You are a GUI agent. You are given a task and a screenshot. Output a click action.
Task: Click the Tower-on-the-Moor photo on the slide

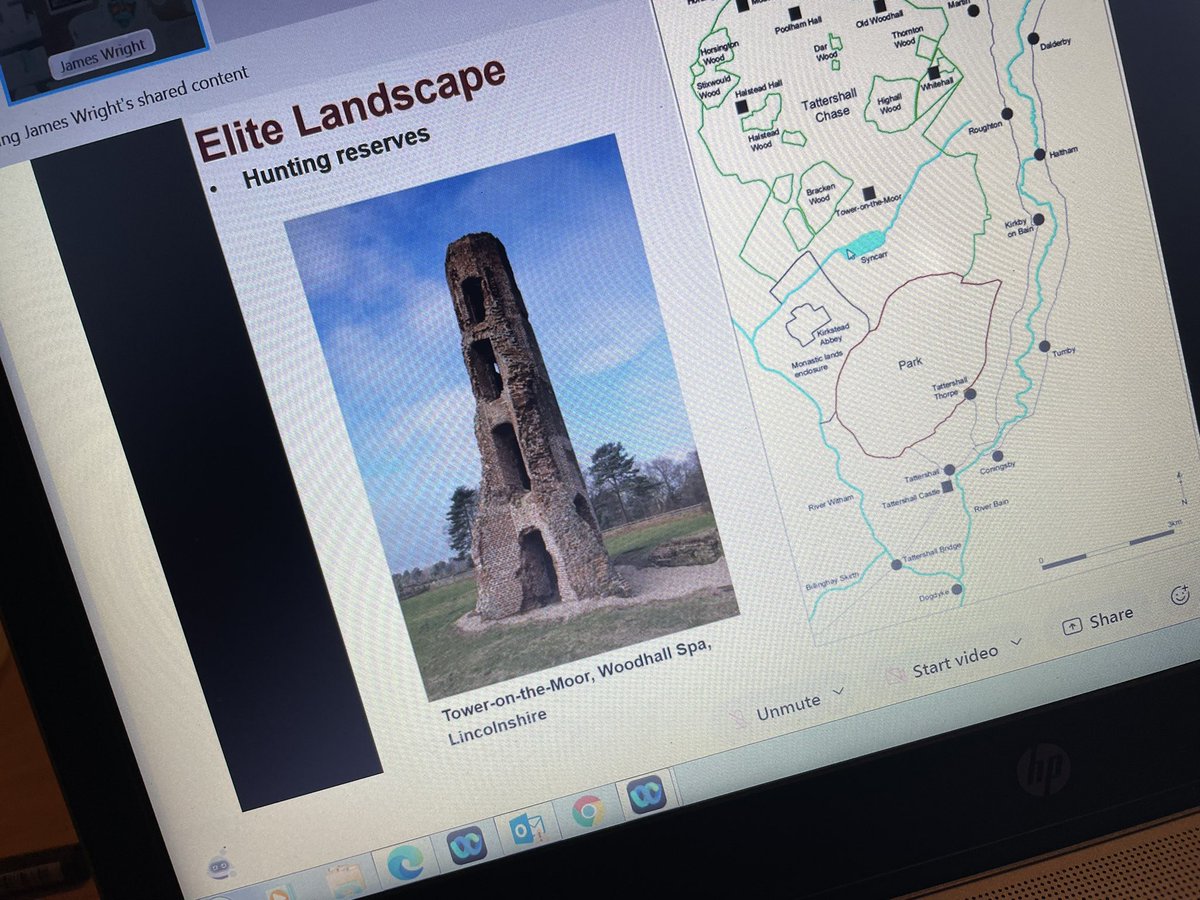(x=512, y=415)
